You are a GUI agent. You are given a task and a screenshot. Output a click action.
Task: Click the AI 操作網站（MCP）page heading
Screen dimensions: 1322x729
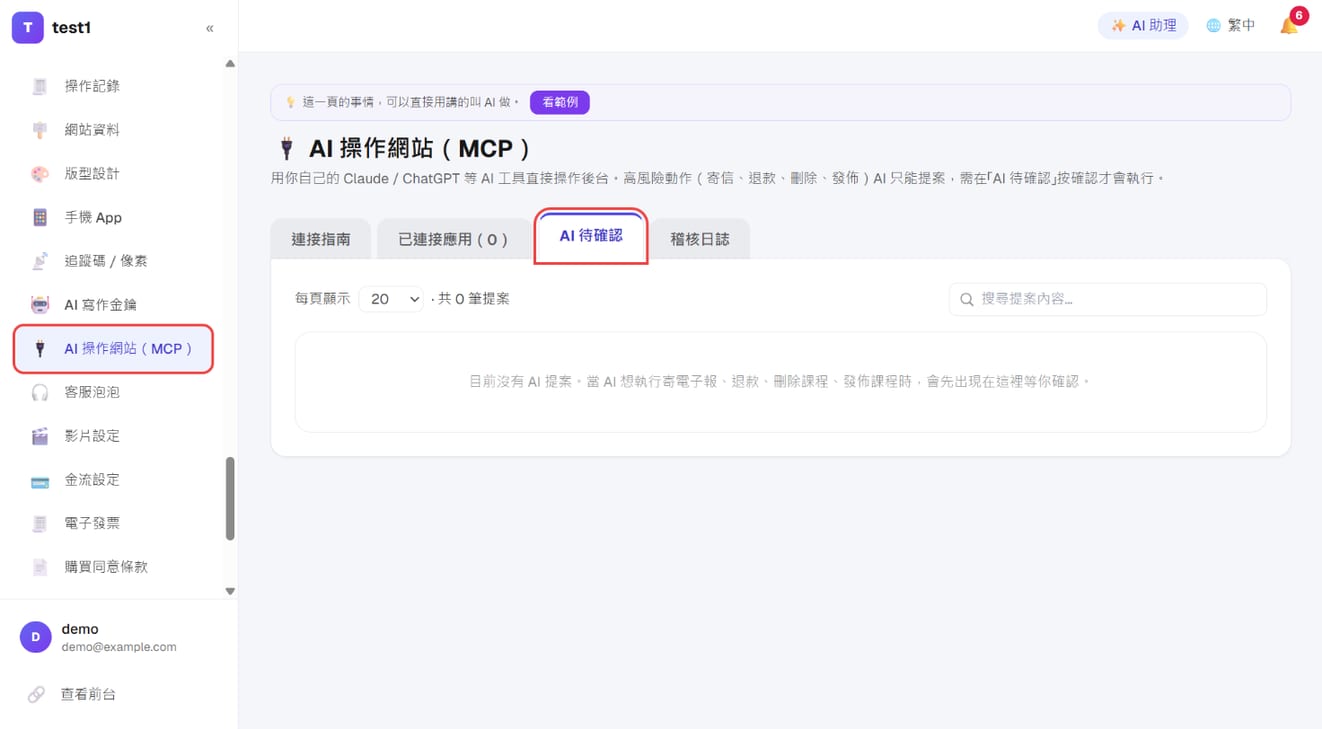point(420,149)
